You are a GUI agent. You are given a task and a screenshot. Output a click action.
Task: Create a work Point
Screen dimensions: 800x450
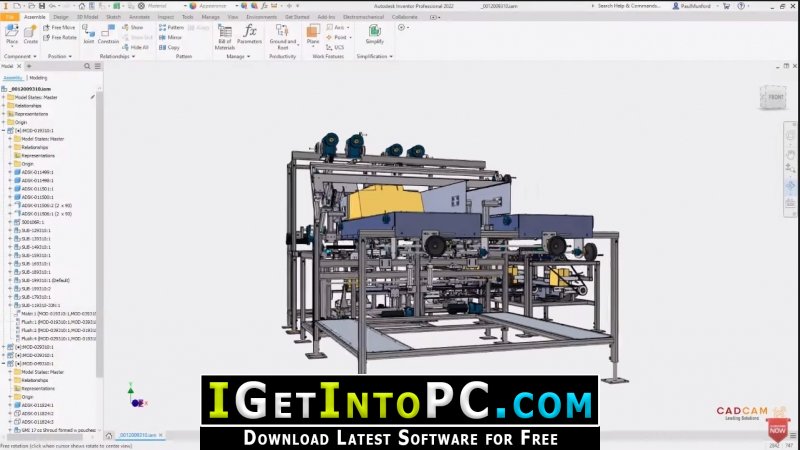(339, 38)
